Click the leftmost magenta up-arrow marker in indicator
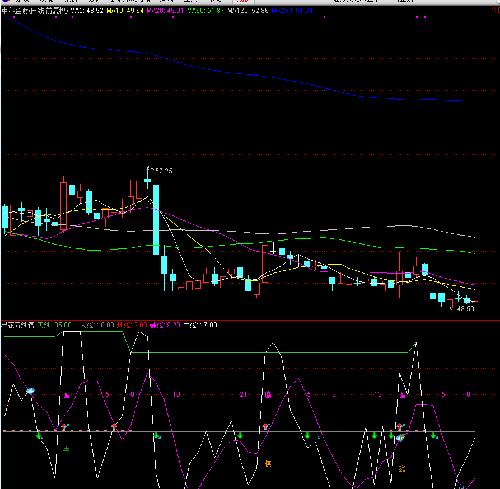Image resolution: width=500 pixels, height=489 pixels. pos(66,396)
